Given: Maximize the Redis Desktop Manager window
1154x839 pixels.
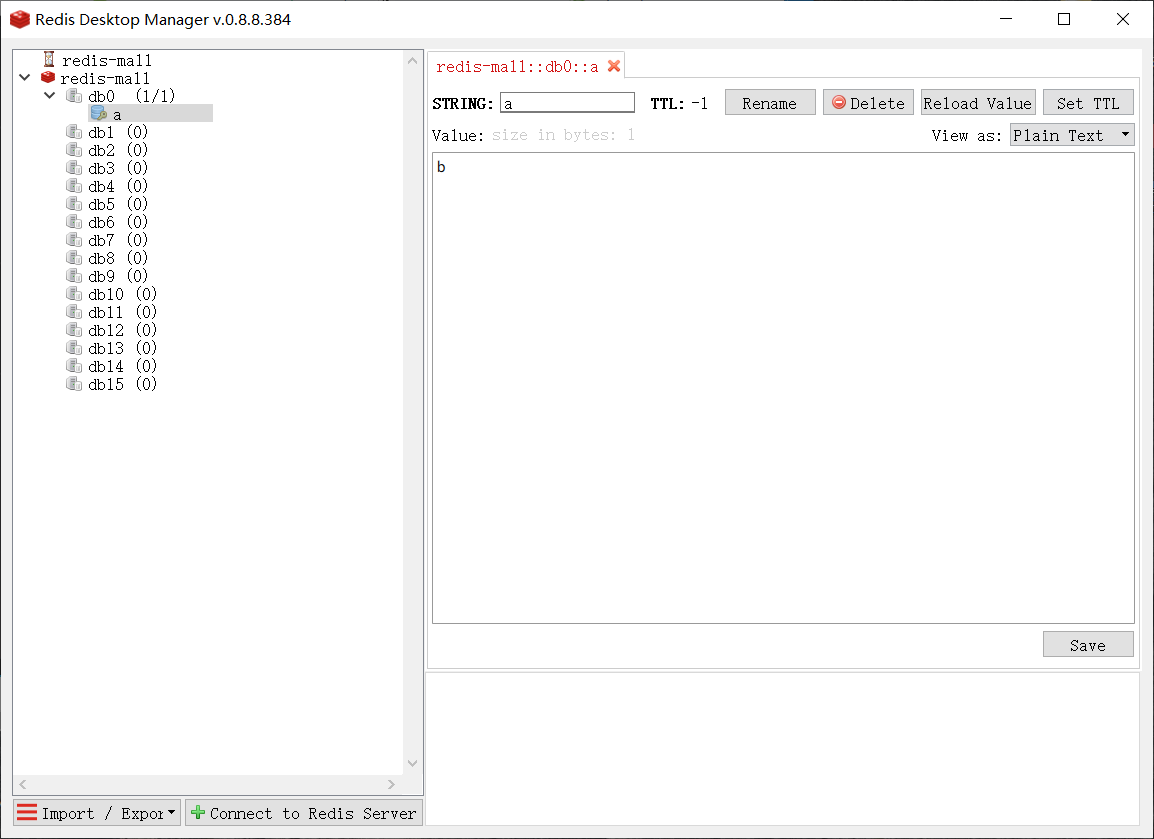Looking at the screenshot, I should click(x=1063, y=19).
